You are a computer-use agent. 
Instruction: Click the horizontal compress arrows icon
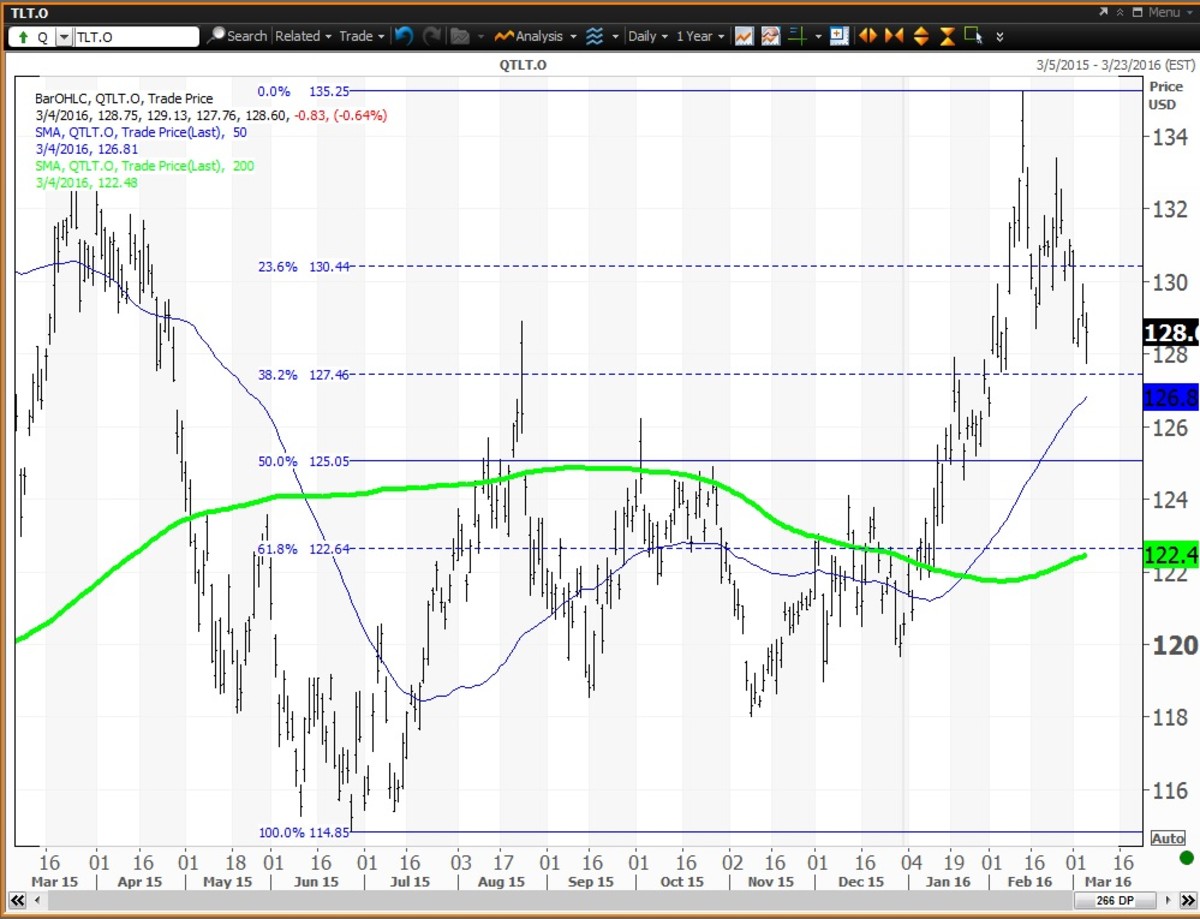point(893,36)
